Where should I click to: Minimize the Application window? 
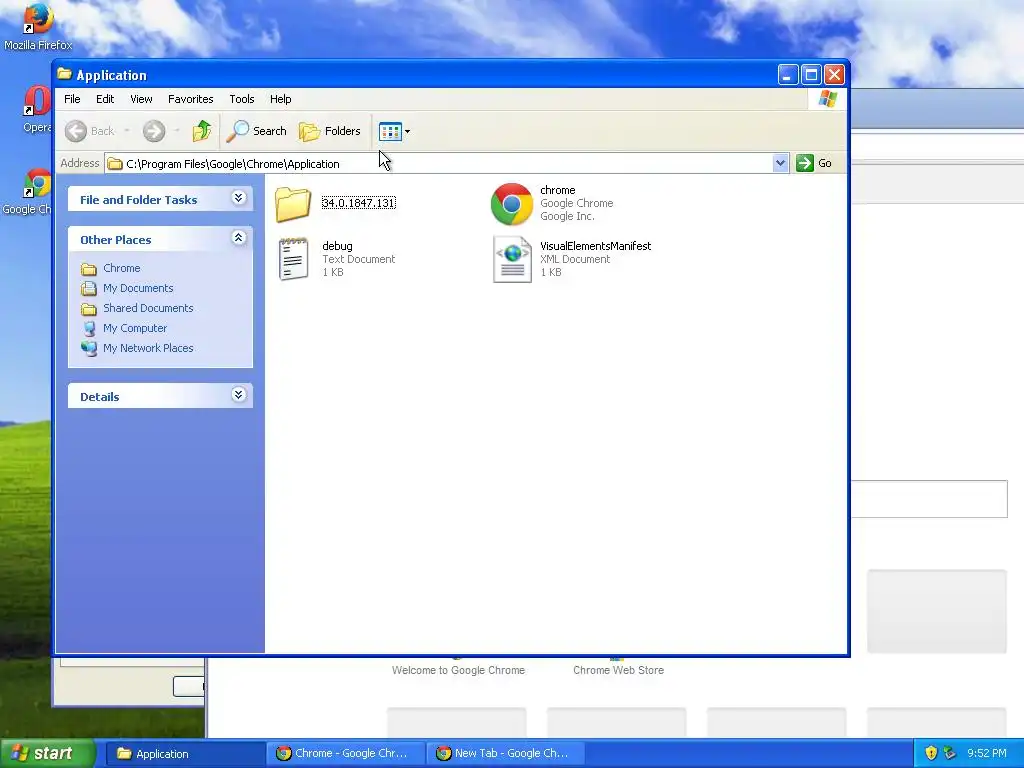(x=788, y=75)
